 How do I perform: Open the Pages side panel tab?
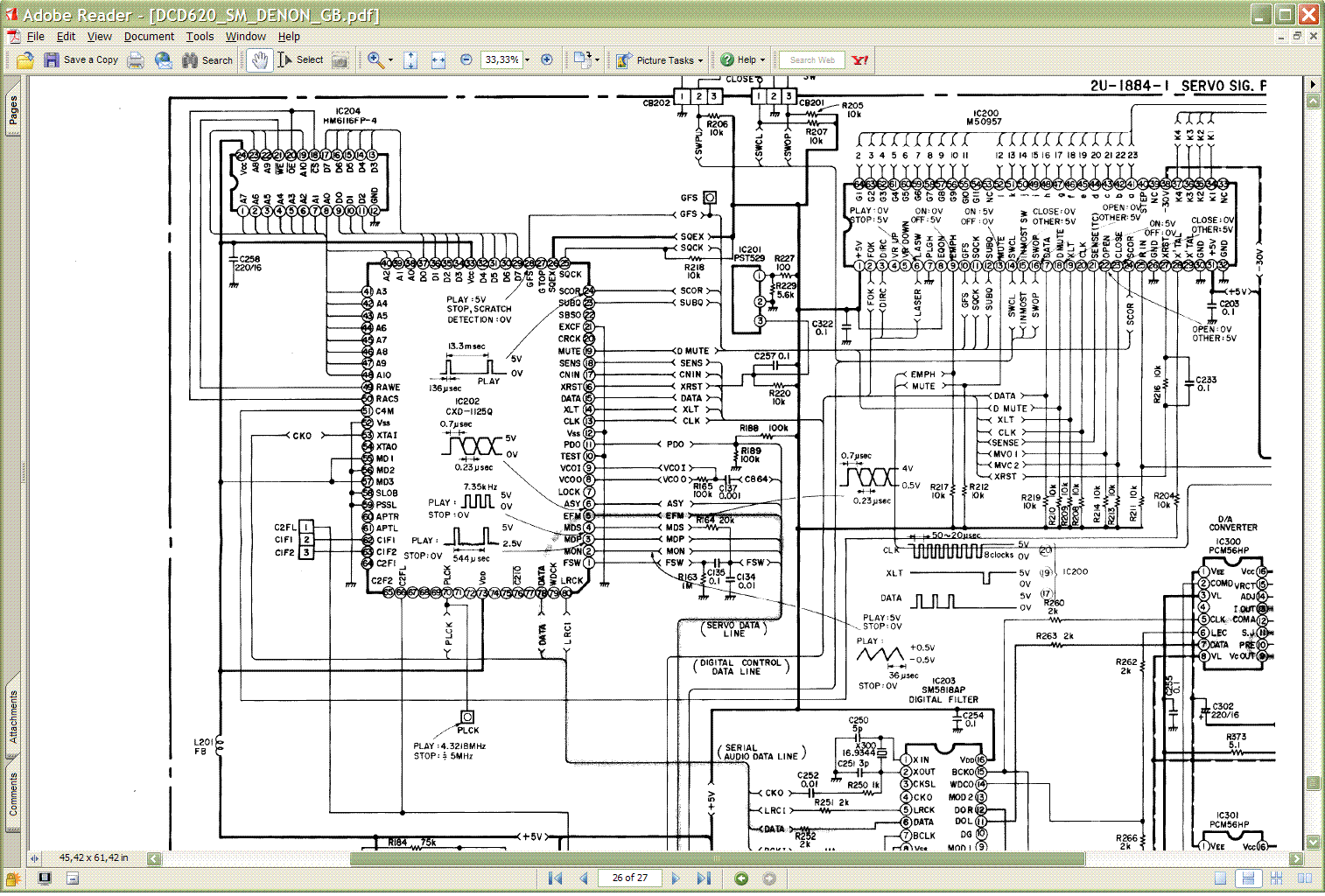click(x=12, y=110)
